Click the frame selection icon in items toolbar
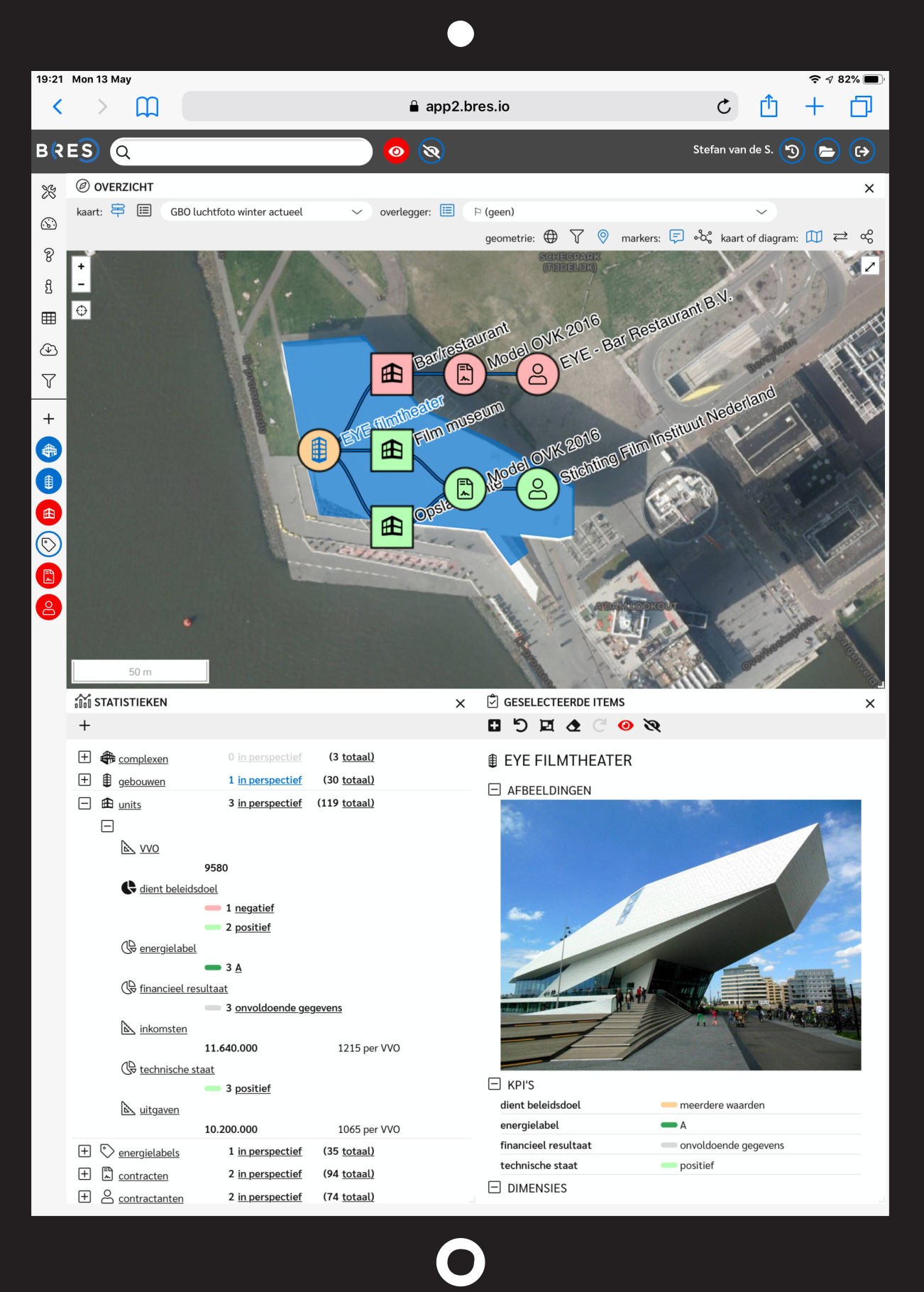 tap(546, 726)
